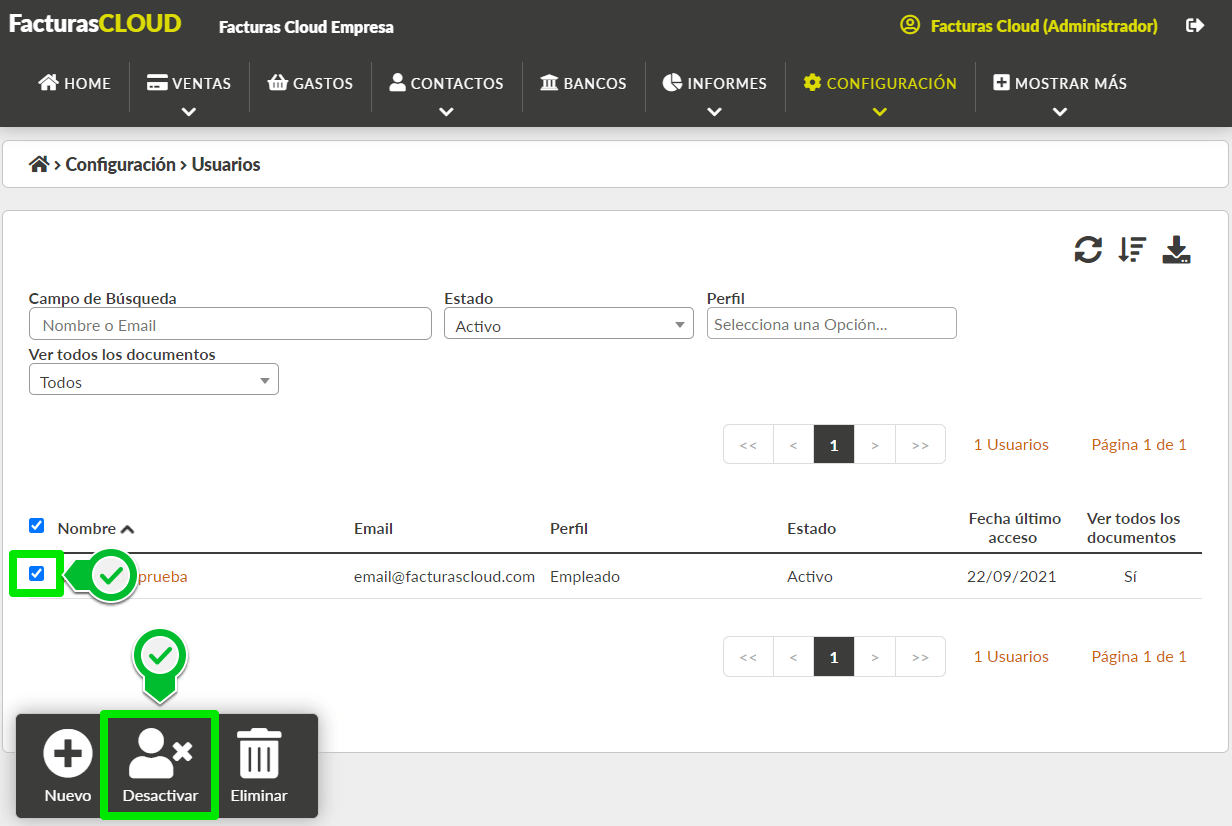This screenshot has height=826, width=1232.
Task: Uncheck the select-all checkbox in header
Action: (x=37, y=526)
